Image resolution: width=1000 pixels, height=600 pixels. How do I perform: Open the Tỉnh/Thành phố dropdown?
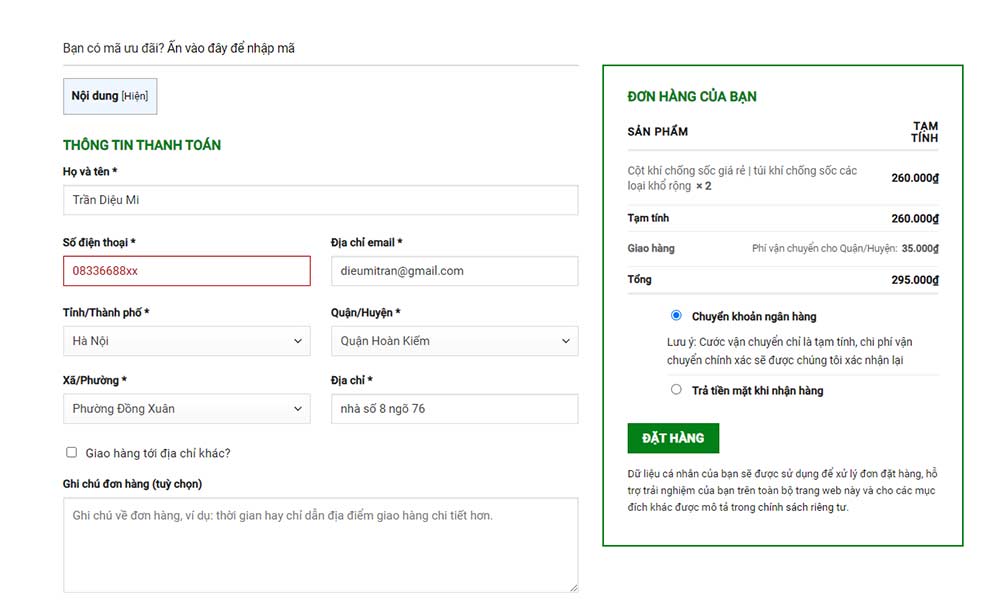click(x=186, y=340)
